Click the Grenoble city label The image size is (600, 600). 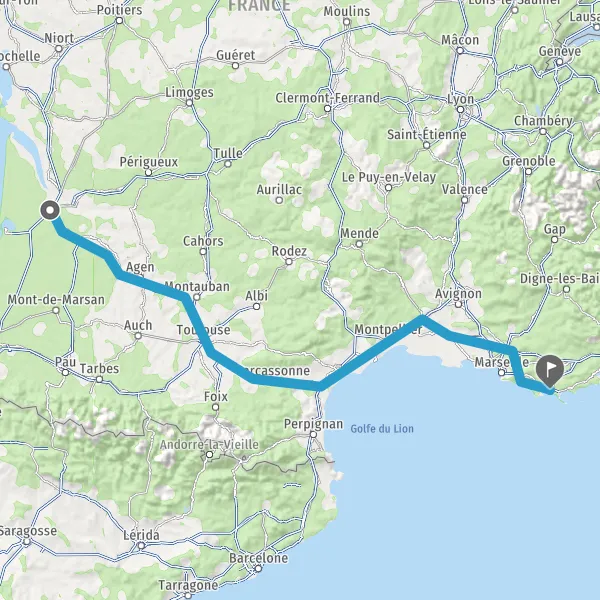(x=528, y=161)
